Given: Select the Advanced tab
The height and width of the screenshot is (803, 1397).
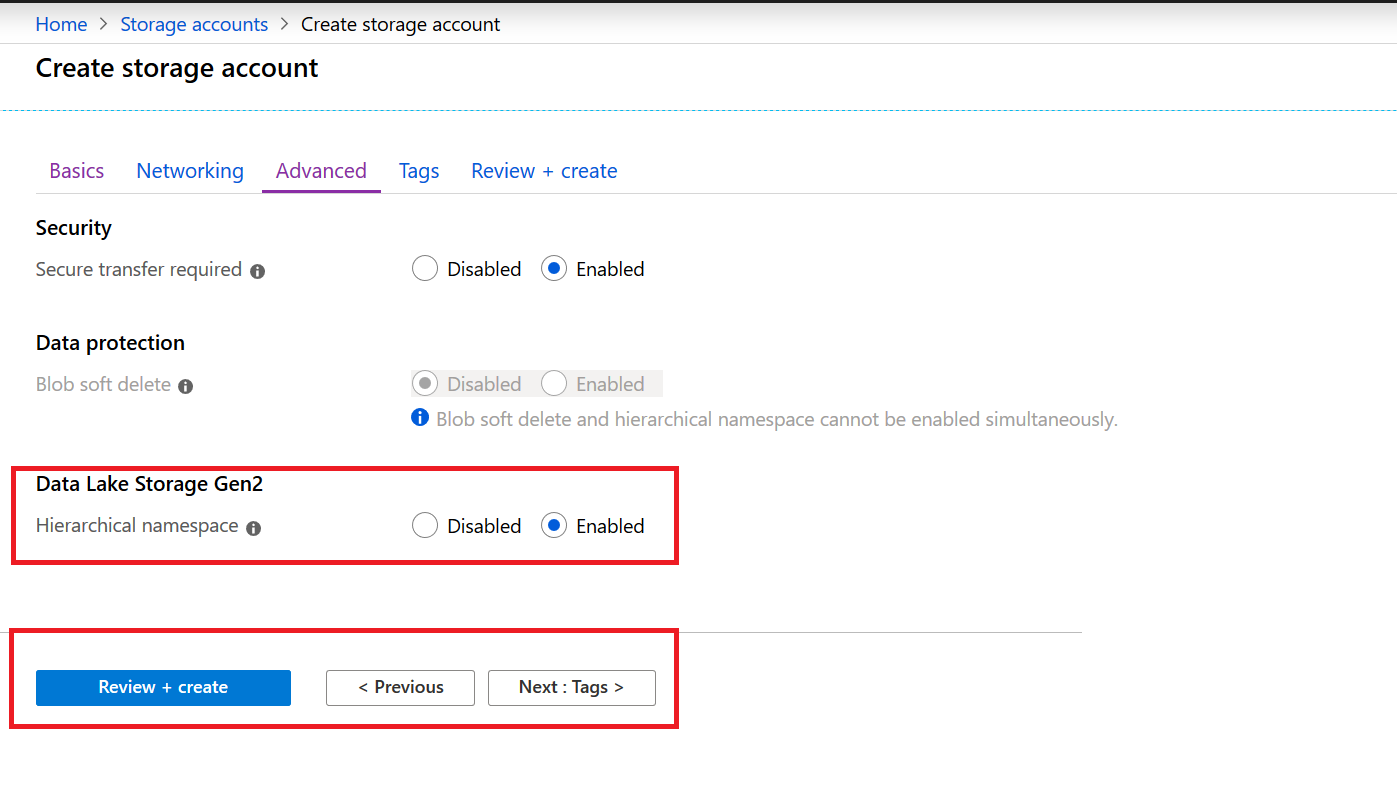Looking at the screenshot, I should coord(321,171).
